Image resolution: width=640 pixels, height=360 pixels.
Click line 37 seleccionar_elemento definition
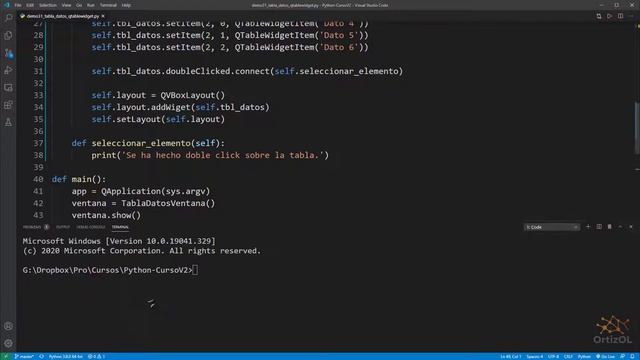pyautogui.click(x=148, y=143)
